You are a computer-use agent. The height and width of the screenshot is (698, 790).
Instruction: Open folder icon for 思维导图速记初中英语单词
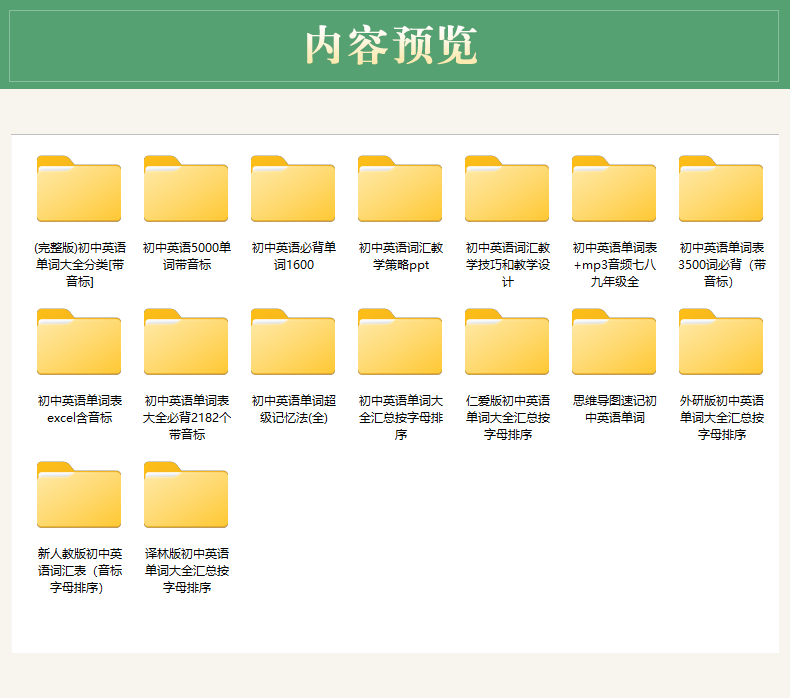[614, 342]
